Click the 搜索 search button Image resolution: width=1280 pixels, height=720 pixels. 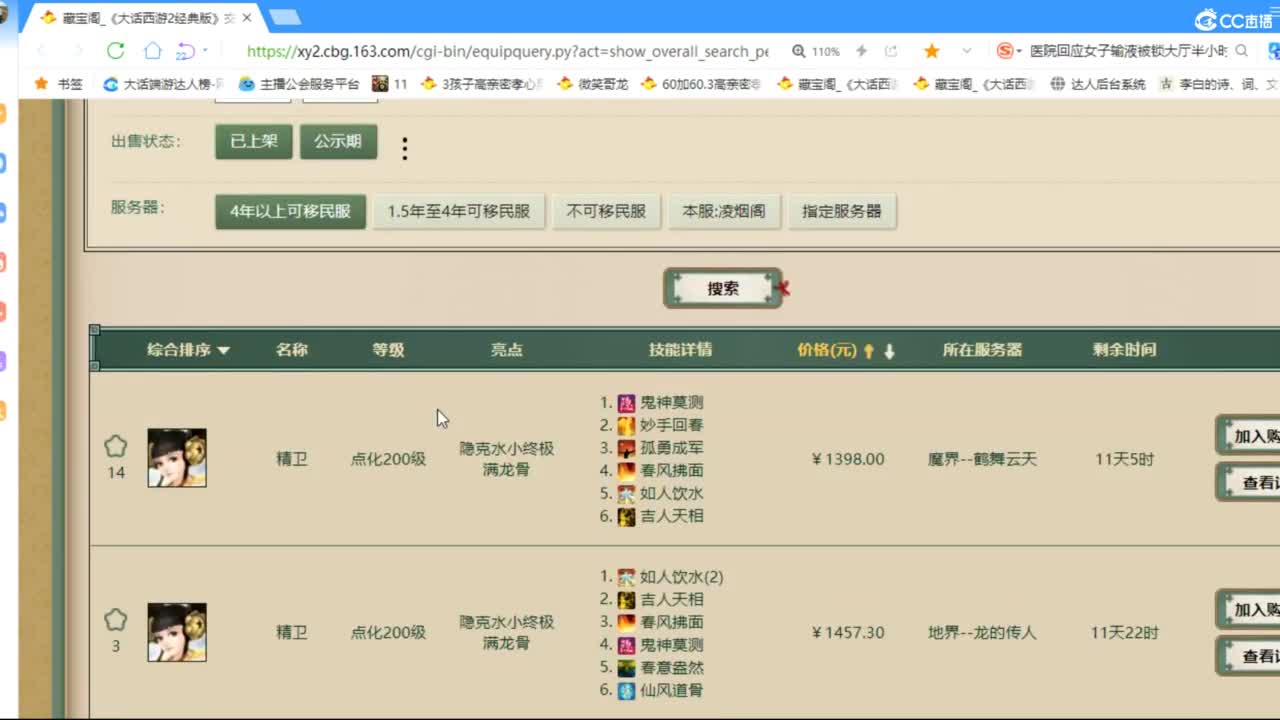pyautogui.click(x=723, y=288)
